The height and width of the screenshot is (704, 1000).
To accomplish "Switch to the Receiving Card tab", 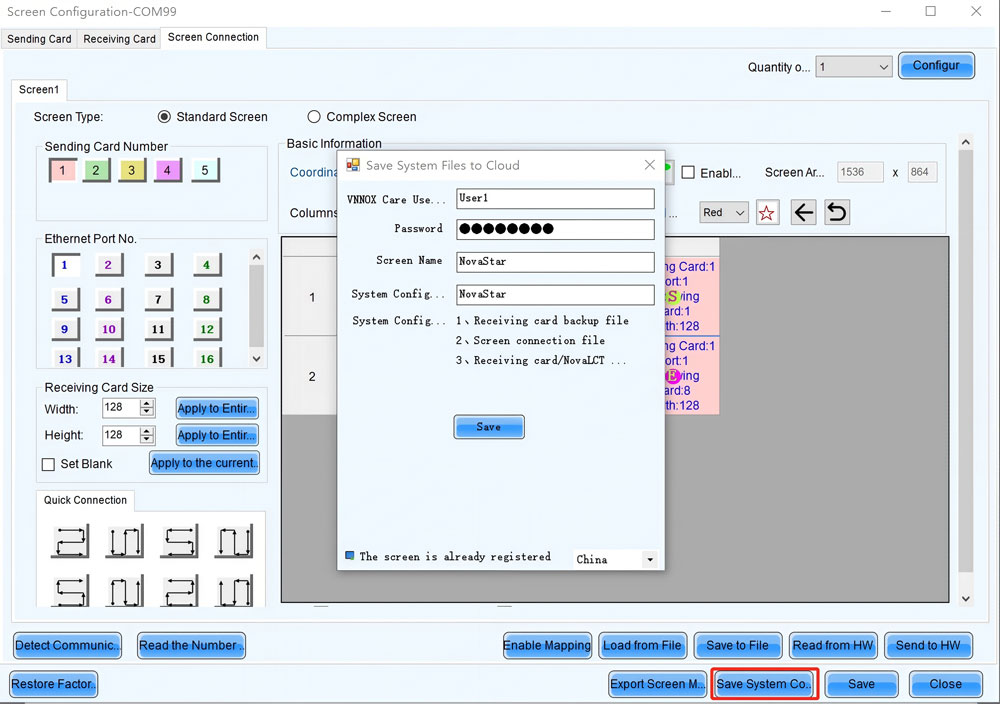I will (x=119, y=38).
